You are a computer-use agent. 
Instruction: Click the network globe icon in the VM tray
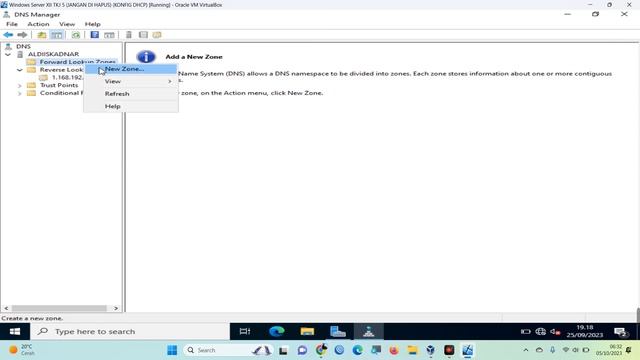click(540, 331)
